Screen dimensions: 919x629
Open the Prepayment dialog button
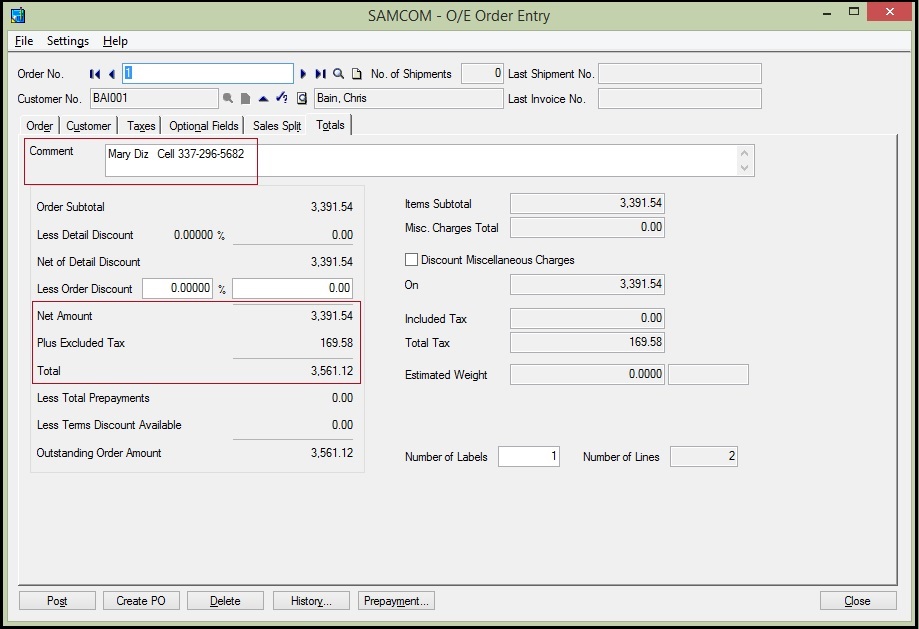(x=396, y=601)
